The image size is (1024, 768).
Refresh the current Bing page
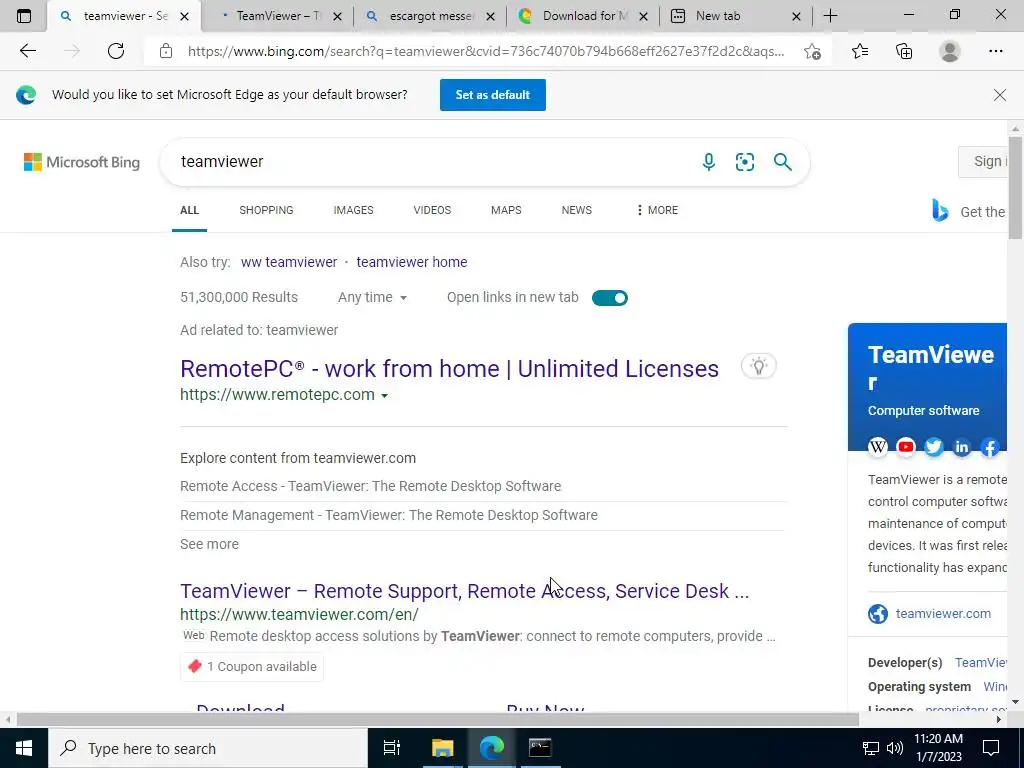coord(116,51)
